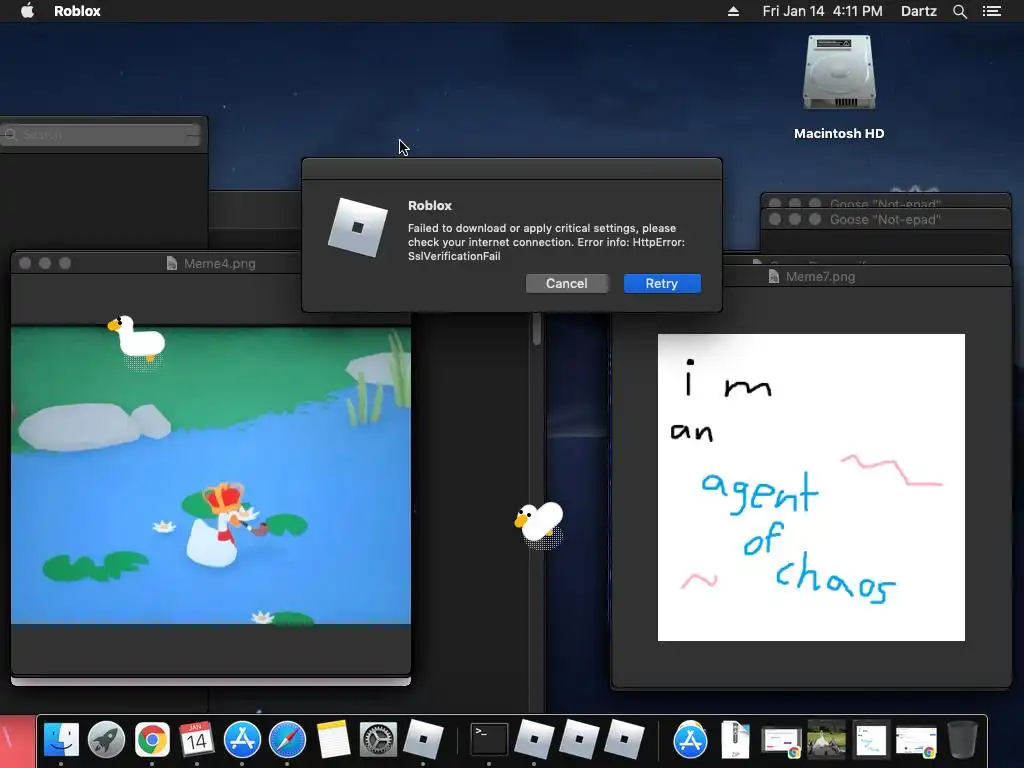Click the eject icon in the menu bar
1024x768 pixels.
(733, 11)
